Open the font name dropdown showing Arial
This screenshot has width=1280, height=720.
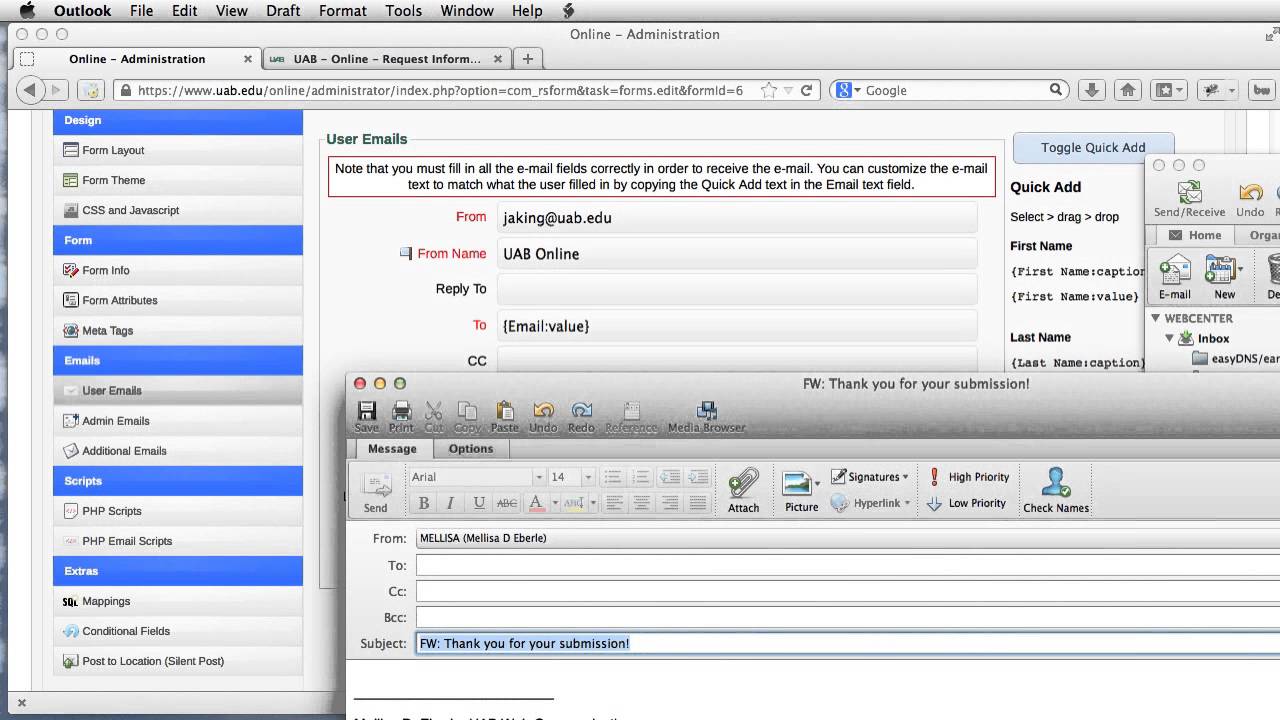tap(539, 477)
